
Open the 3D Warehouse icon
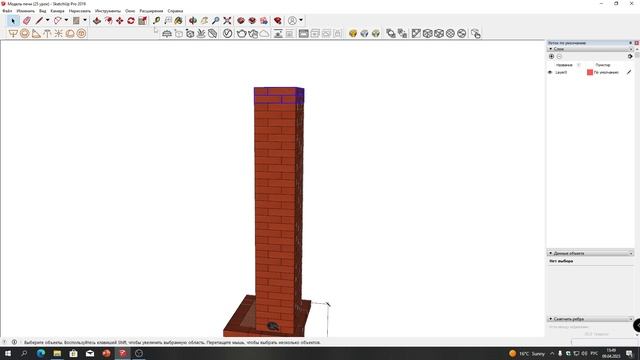click(x=241, y=20)
